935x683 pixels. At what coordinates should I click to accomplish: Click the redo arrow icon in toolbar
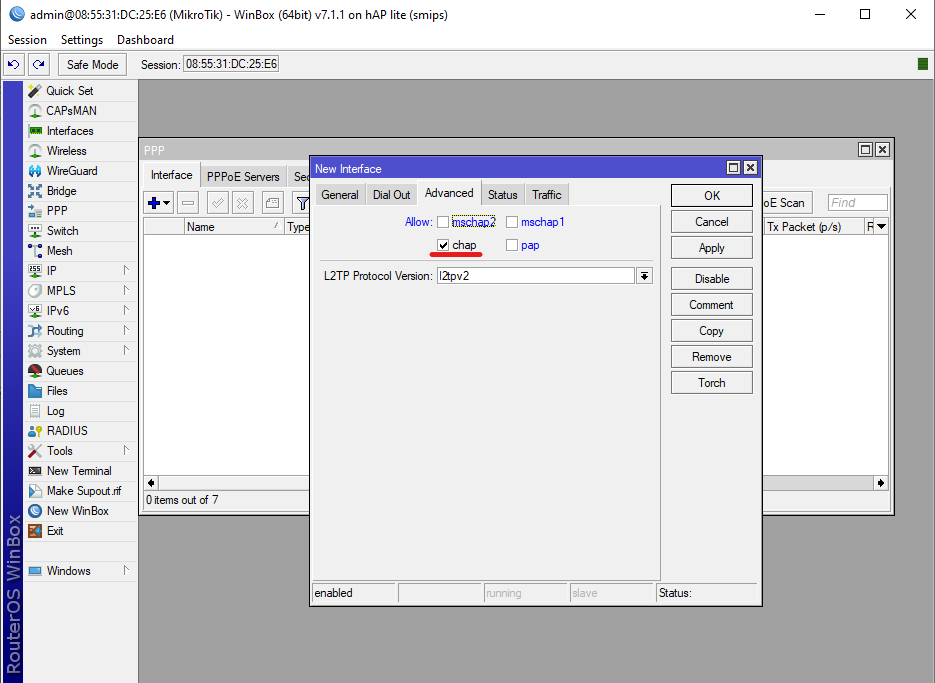pyautogui.click(x=38, y=64)
